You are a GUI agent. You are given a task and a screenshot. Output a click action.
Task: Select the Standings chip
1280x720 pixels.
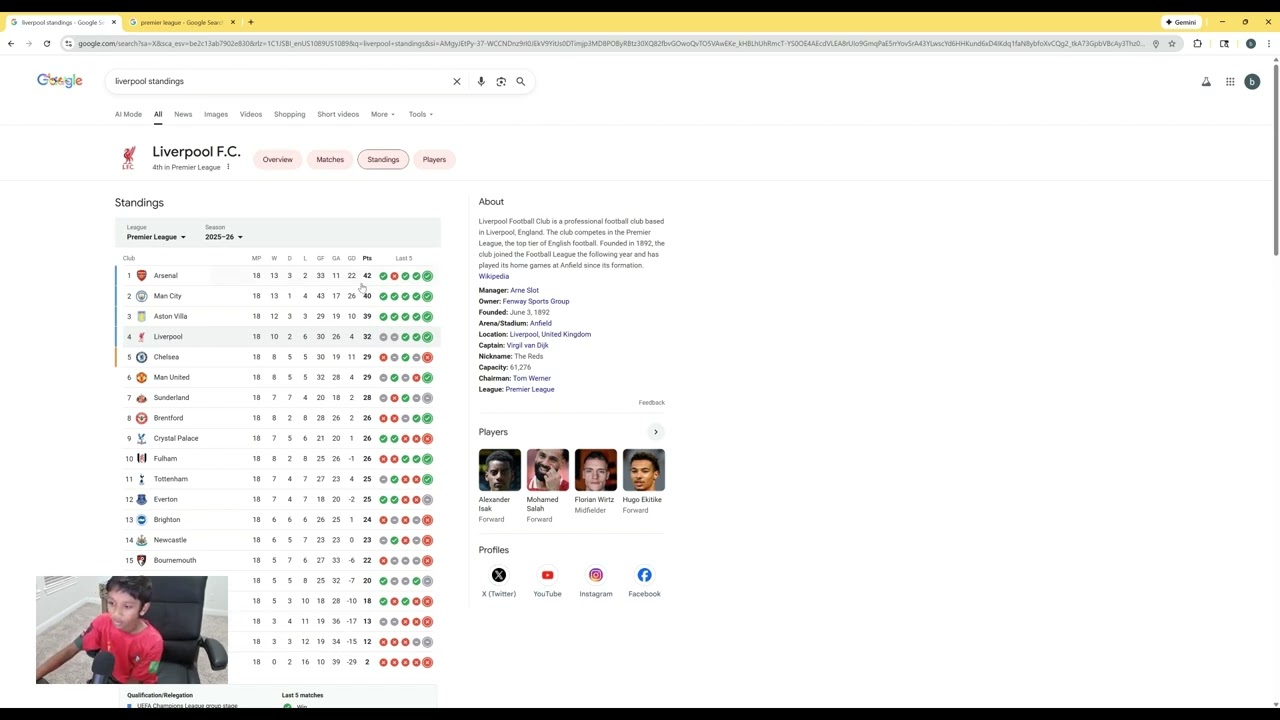pyautogui.click(x=383, y=159)
